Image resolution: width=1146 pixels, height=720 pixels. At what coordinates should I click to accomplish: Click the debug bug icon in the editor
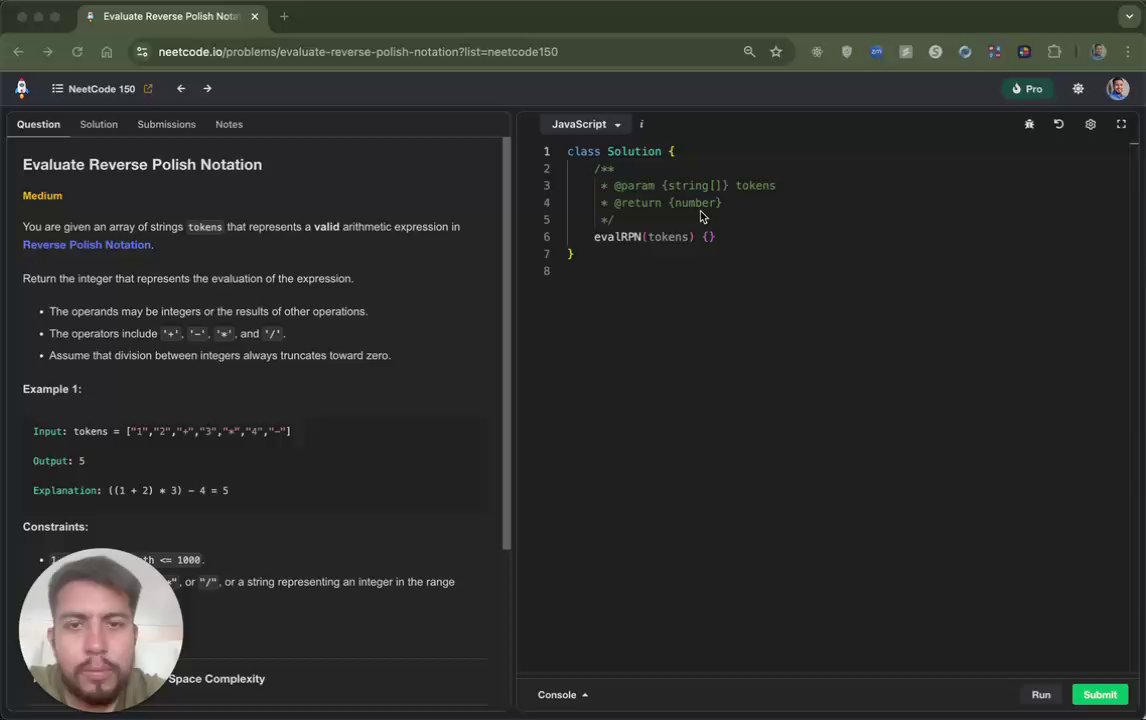1029,124
